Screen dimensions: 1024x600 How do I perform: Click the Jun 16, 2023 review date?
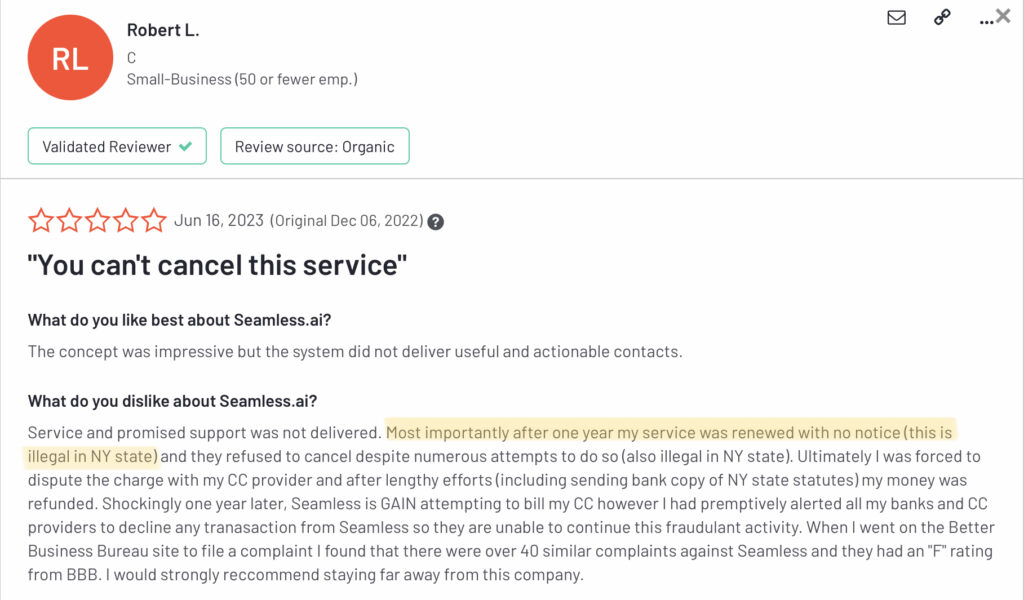pos(219,221)
